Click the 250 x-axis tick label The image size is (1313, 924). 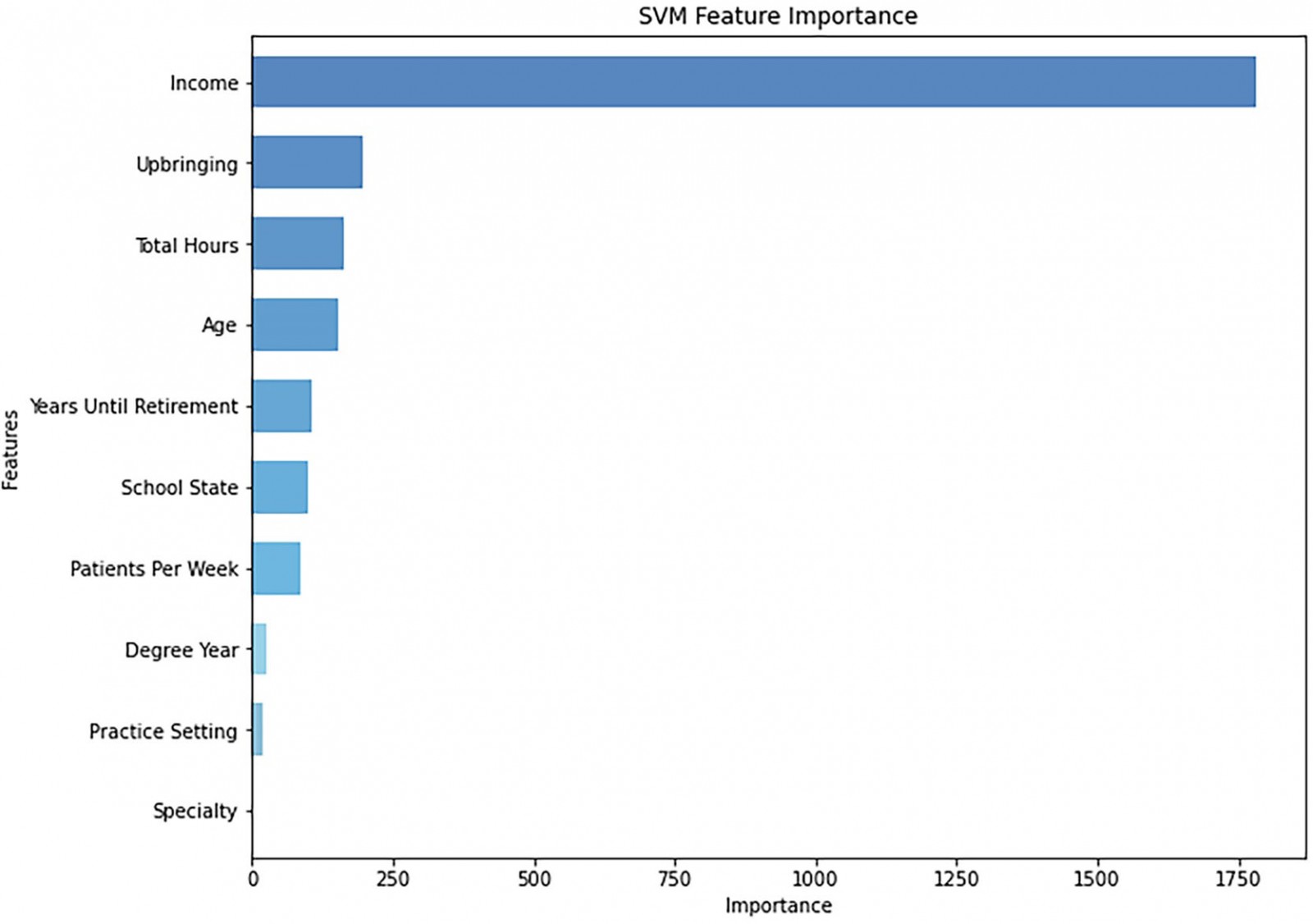pos(393,879)
